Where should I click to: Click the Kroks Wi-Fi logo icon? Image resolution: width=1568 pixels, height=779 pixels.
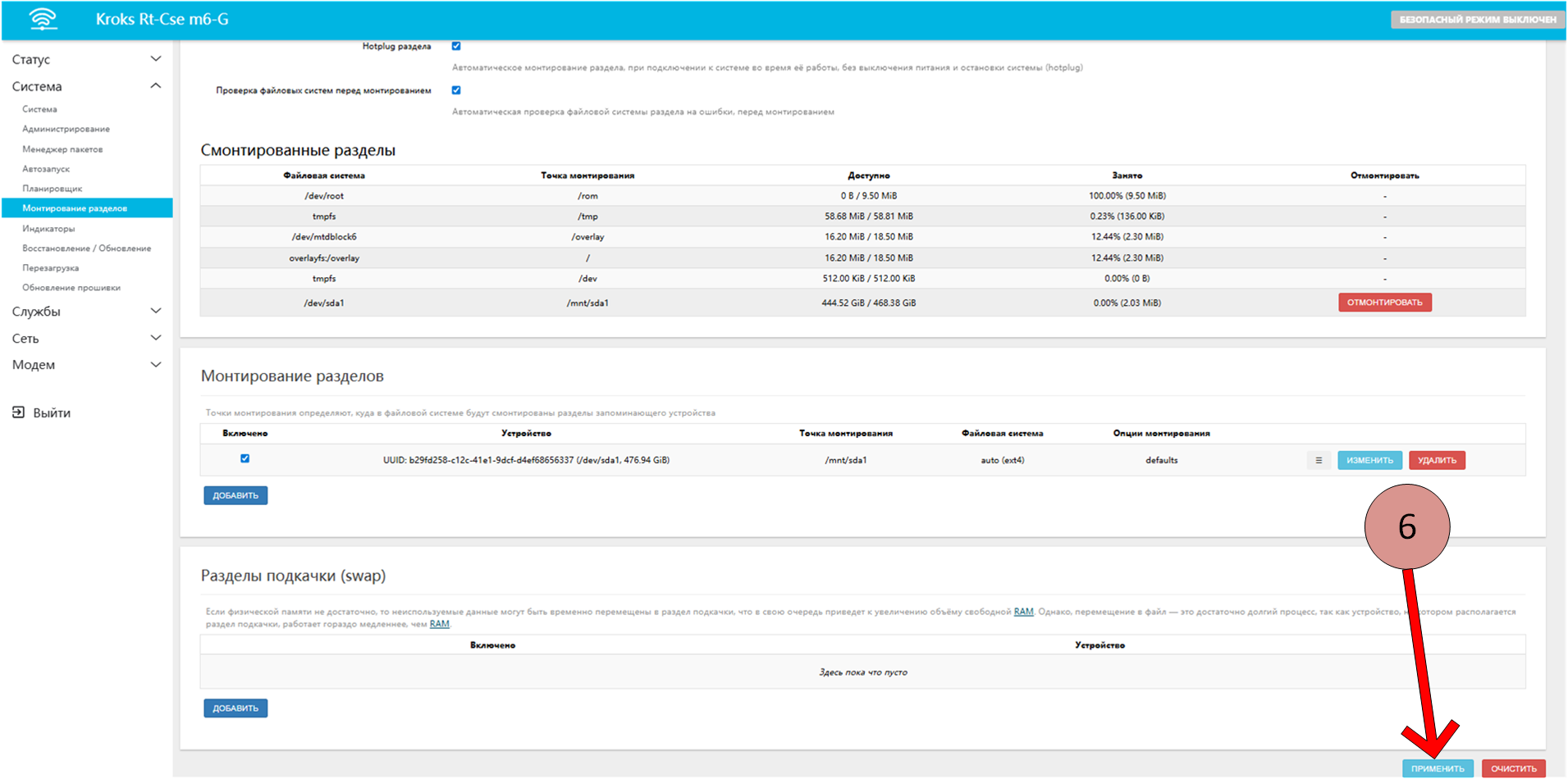tap(43, 19)
